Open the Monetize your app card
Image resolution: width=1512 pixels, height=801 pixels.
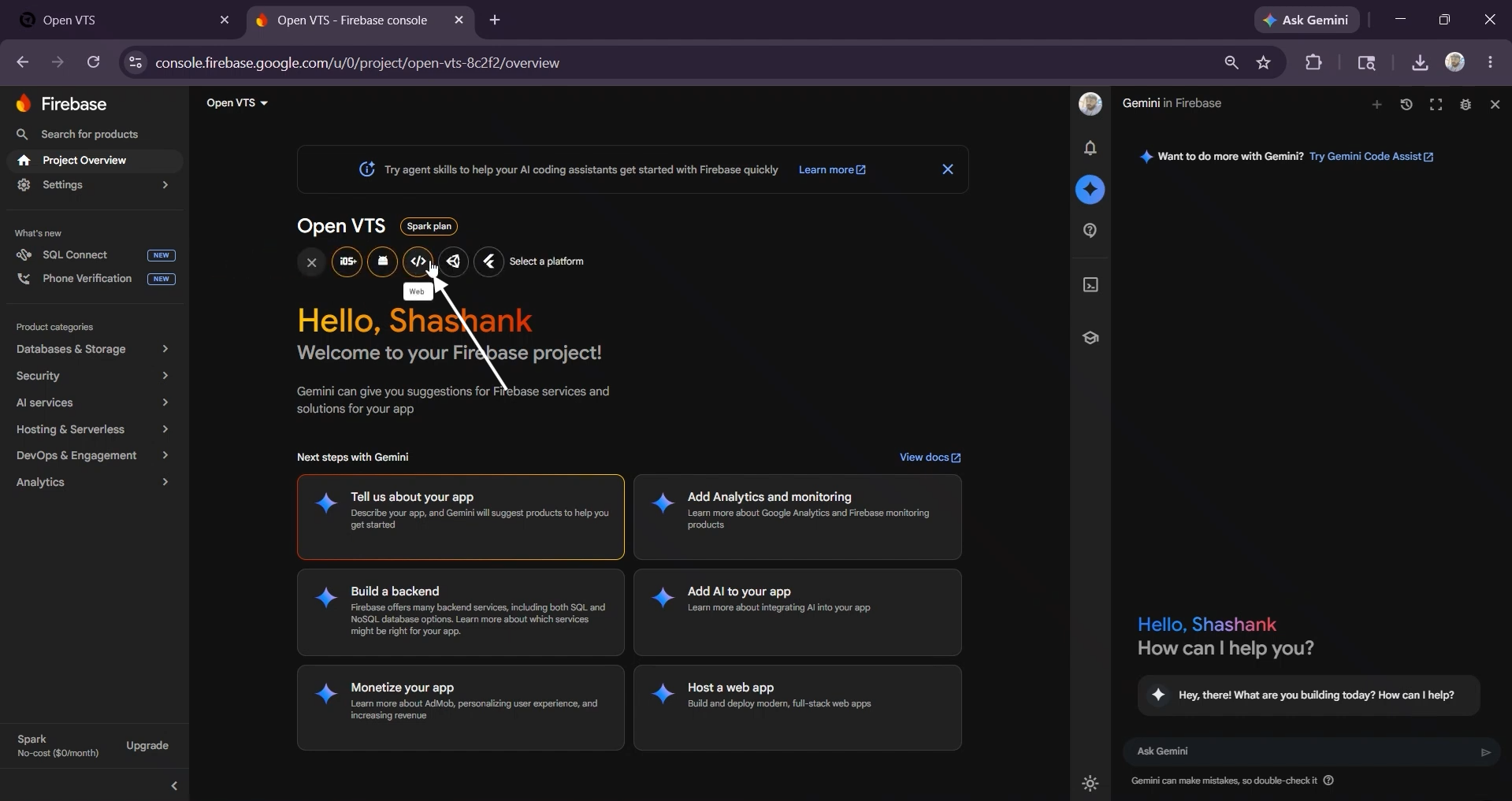[x=461, y=708]
